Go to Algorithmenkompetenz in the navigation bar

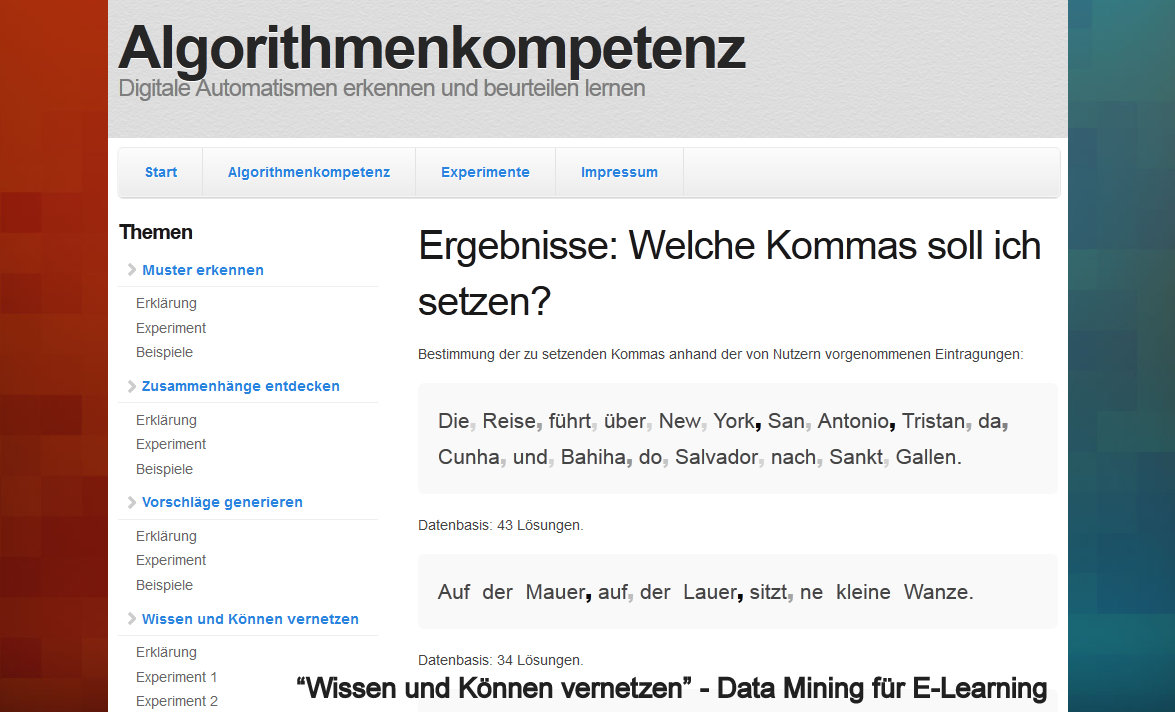pyautogui.click(x=309, y=172)
